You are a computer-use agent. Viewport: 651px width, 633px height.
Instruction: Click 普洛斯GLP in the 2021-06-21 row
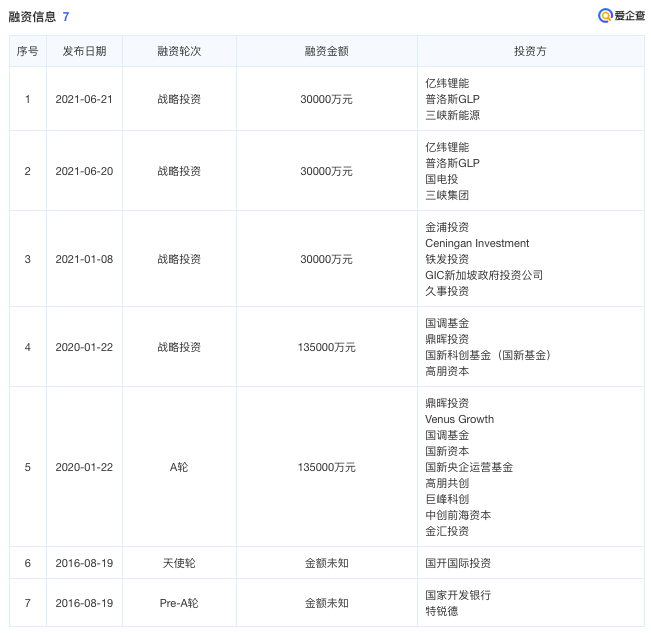(x=452, y=99)
